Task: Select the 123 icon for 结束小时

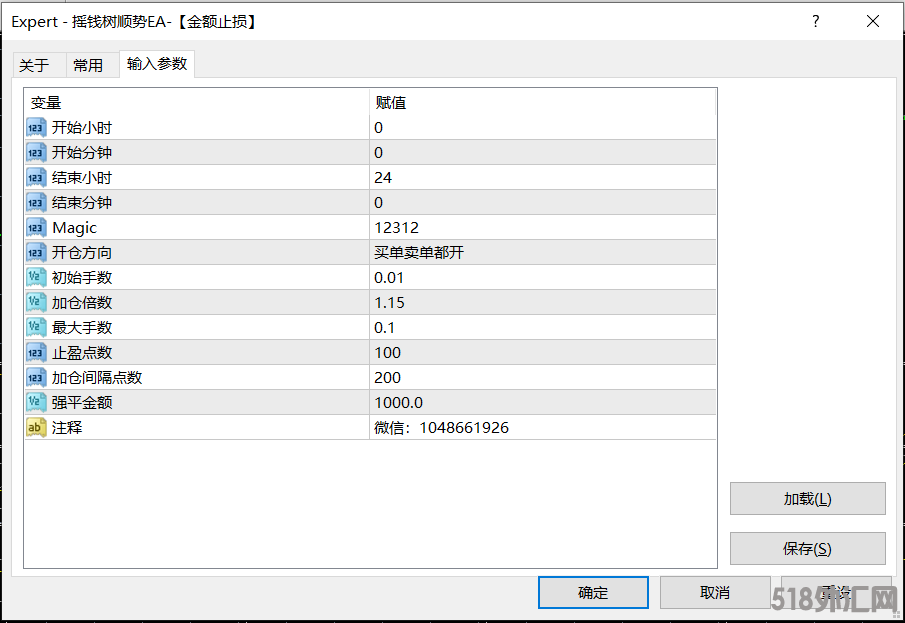Action: pyautogui.click(x=35, y=177)
